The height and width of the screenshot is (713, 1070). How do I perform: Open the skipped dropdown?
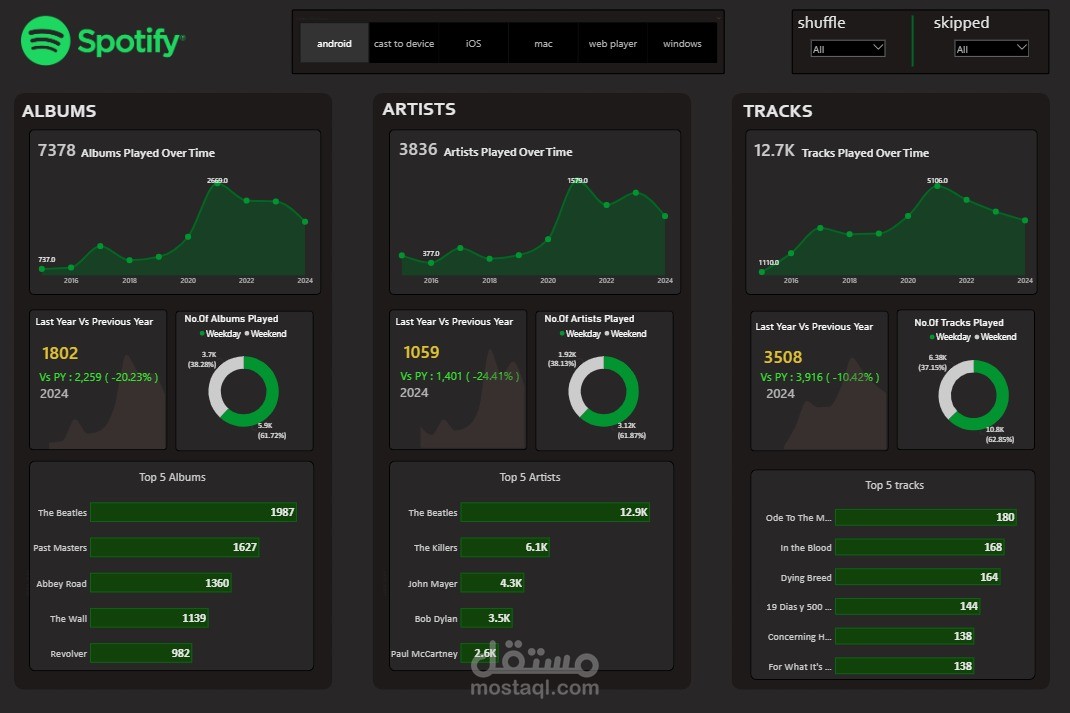point(991,48)
